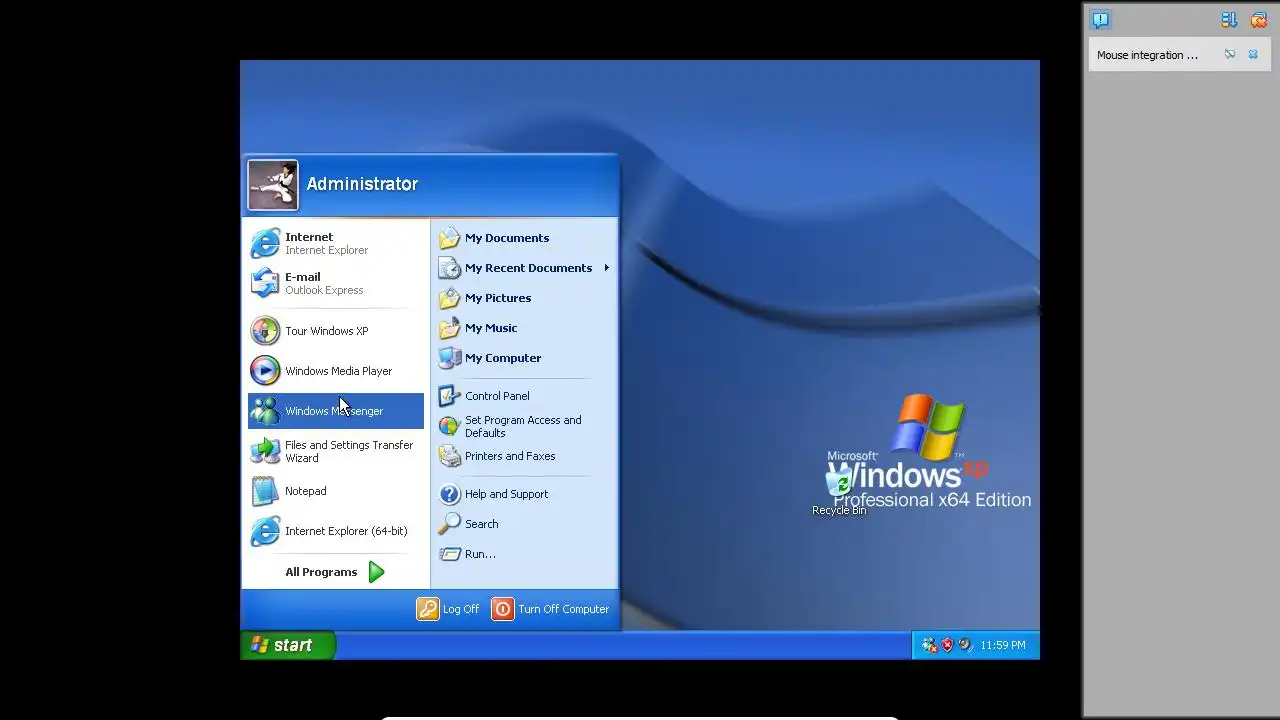Launch Windows Messenger from the start menu
The height and width of the screenshot is (720, 1280).
[336, 411]
